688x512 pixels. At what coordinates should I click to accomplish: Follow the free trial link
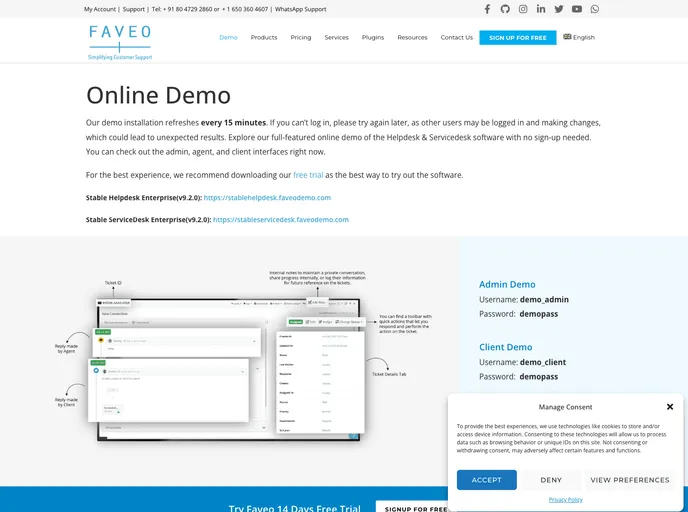(x=308, y=175)
